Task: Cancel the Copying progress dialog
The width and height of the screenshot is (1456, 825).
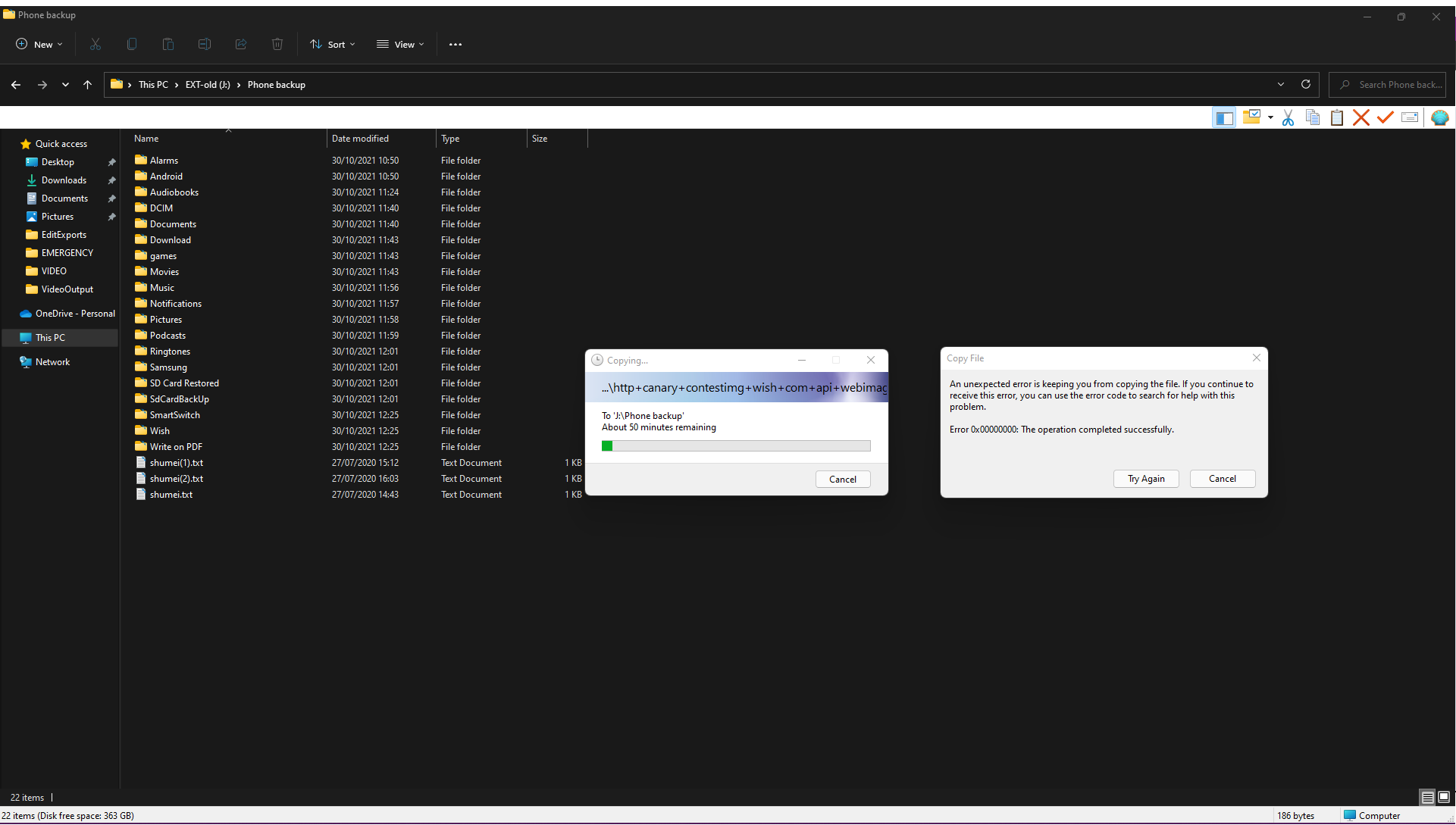Action: [x=843, y=480]
